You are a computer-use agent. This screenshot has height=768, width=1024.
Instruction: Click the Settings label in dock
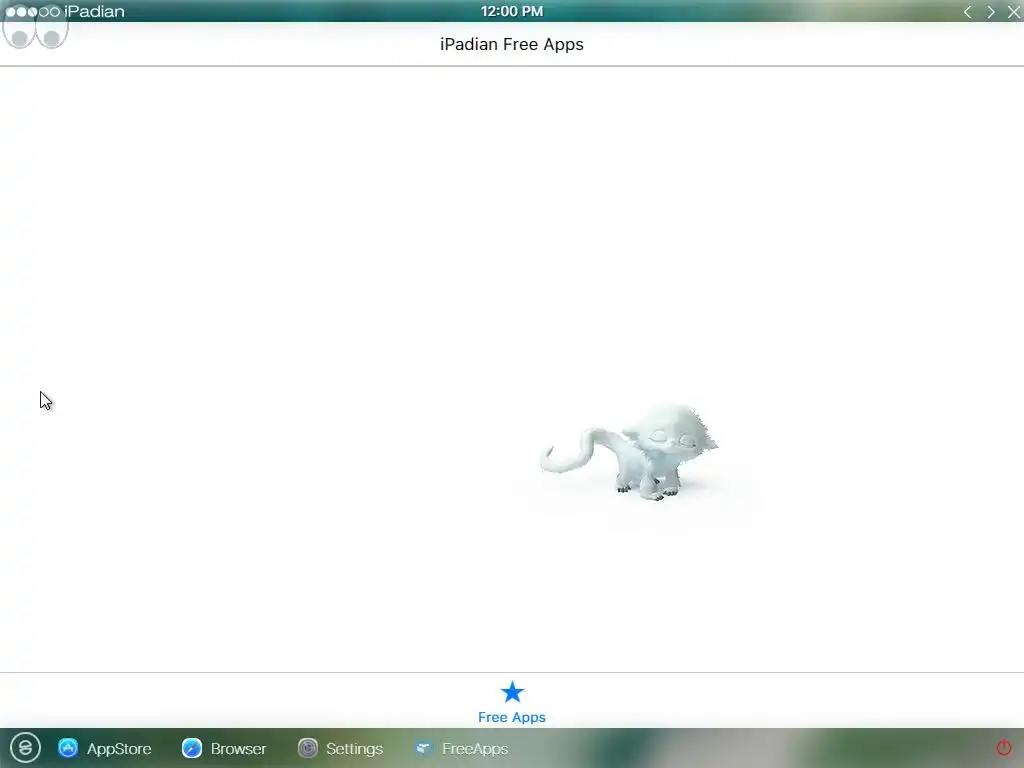355,748
